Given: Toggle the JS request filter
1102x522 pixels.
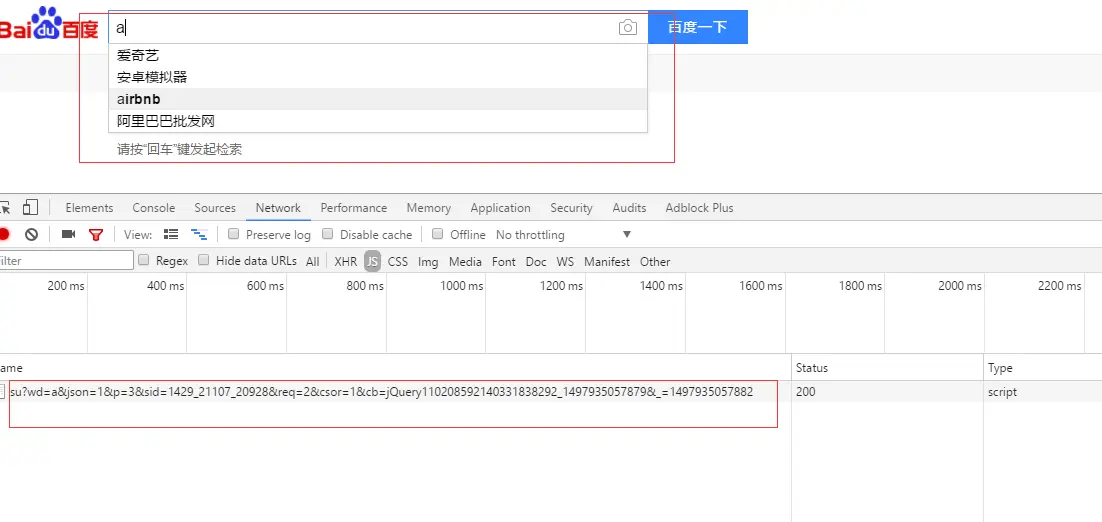Looking at the screenshot, I should (372, 261).
